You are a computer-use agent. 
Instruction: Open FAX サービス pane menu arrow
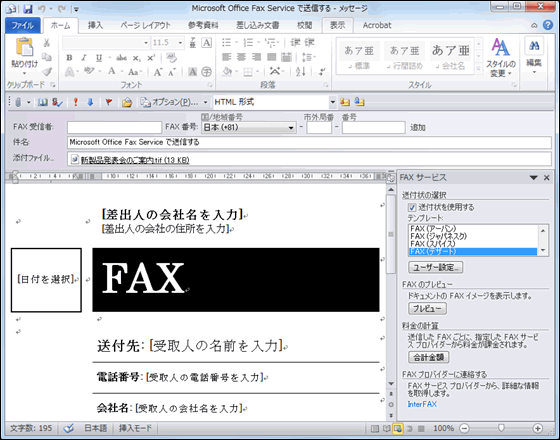[x=534, y=178]
